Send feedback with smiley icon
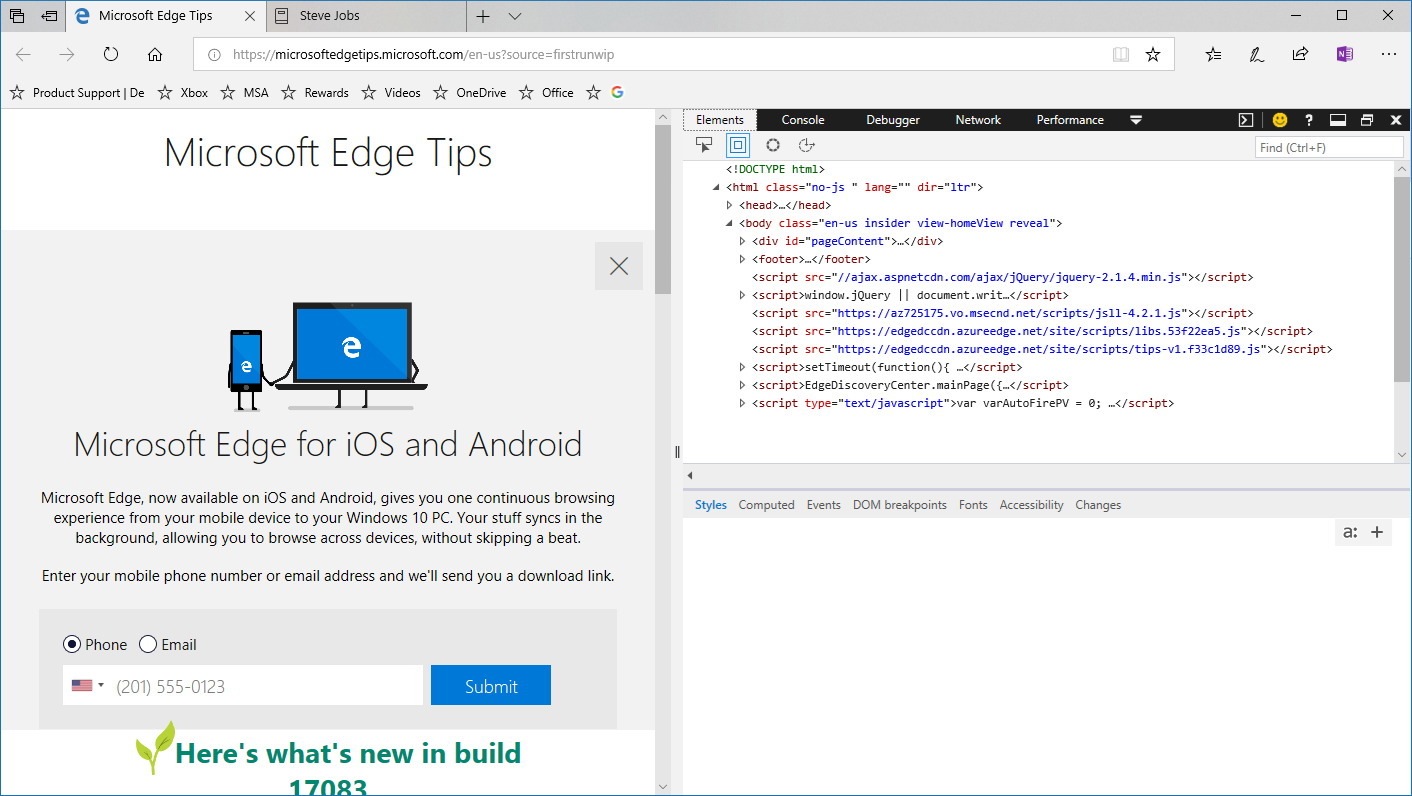1412x796 pixels. pos(1280,120)
